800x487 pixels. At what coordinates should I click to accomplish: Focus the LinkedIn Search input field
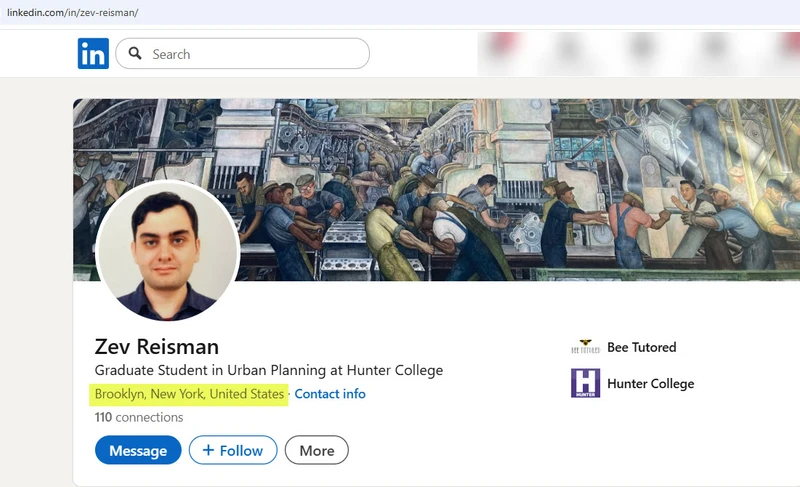click(x=255, y=54)
